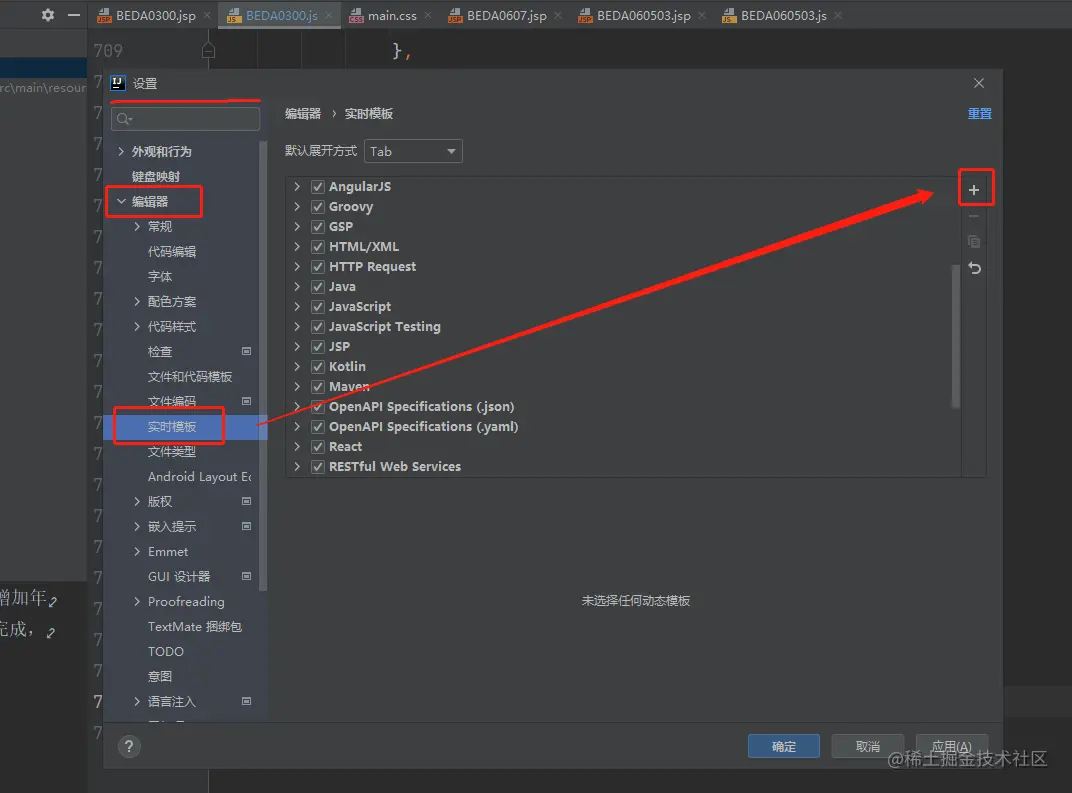Viewport: 1072px width, 793px height.
Task: Click the hide panel minus icon in IDE toolbar
Action: 74,14
